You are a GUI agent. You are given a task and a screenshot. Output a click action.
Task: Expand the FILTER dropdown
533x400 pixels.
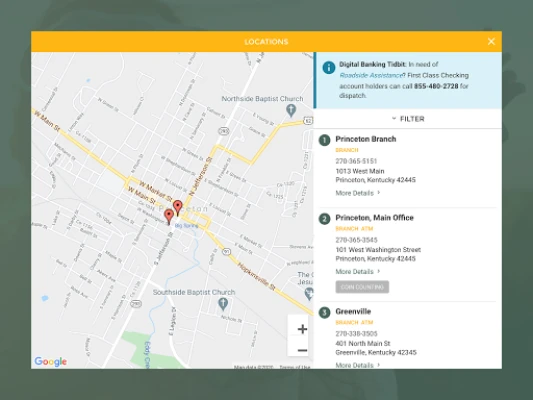pos(408,119)
